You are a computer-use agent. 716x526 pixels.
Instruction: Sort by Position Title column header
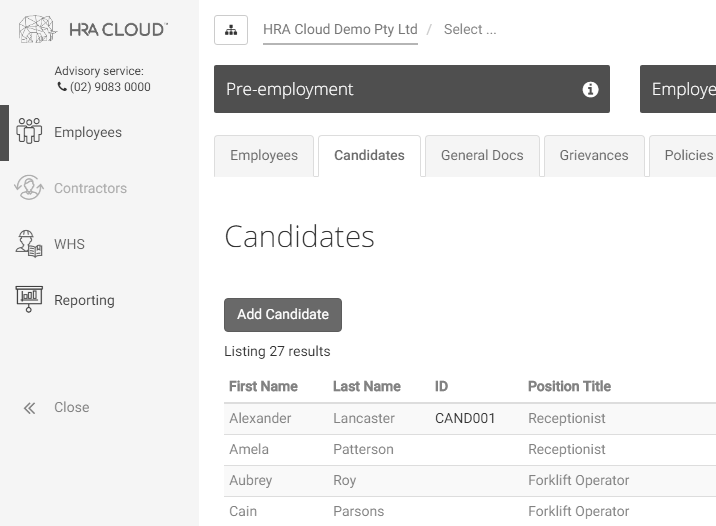[569, 386]
